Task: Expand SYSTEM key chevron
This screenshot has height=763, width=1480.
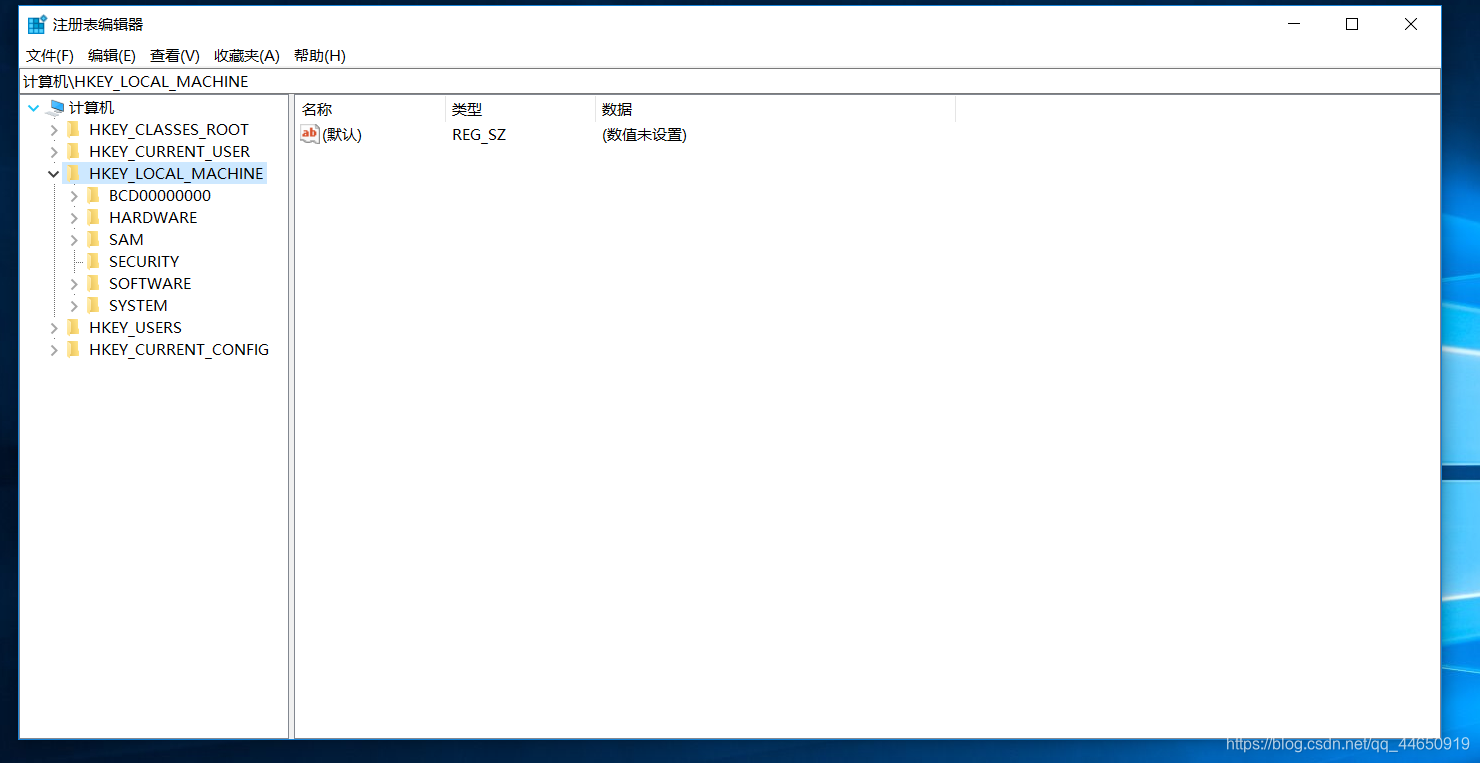Action: click(x=74, y=306)
